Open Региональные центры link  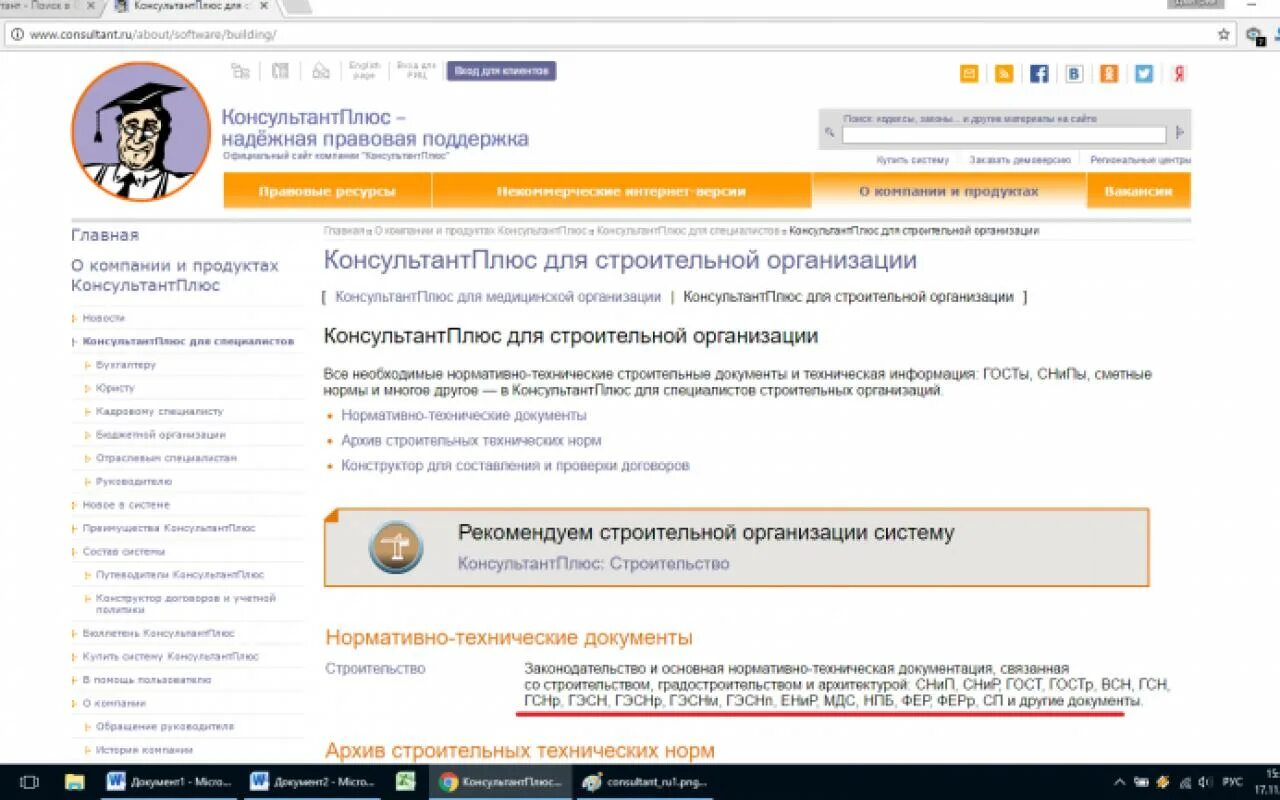[x=1140, y=160]
